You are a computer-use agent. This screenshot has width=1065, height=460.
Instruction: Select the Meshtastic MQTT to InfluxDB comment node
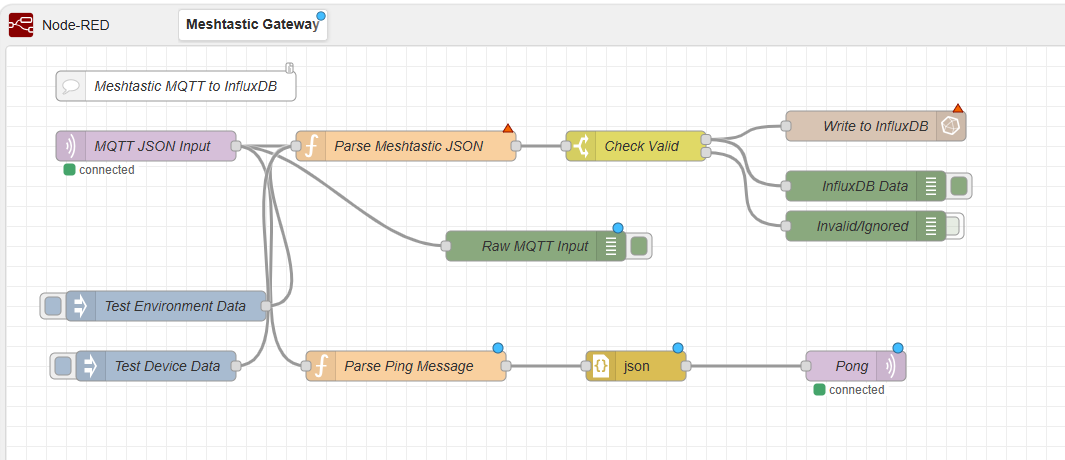[176, 86]
